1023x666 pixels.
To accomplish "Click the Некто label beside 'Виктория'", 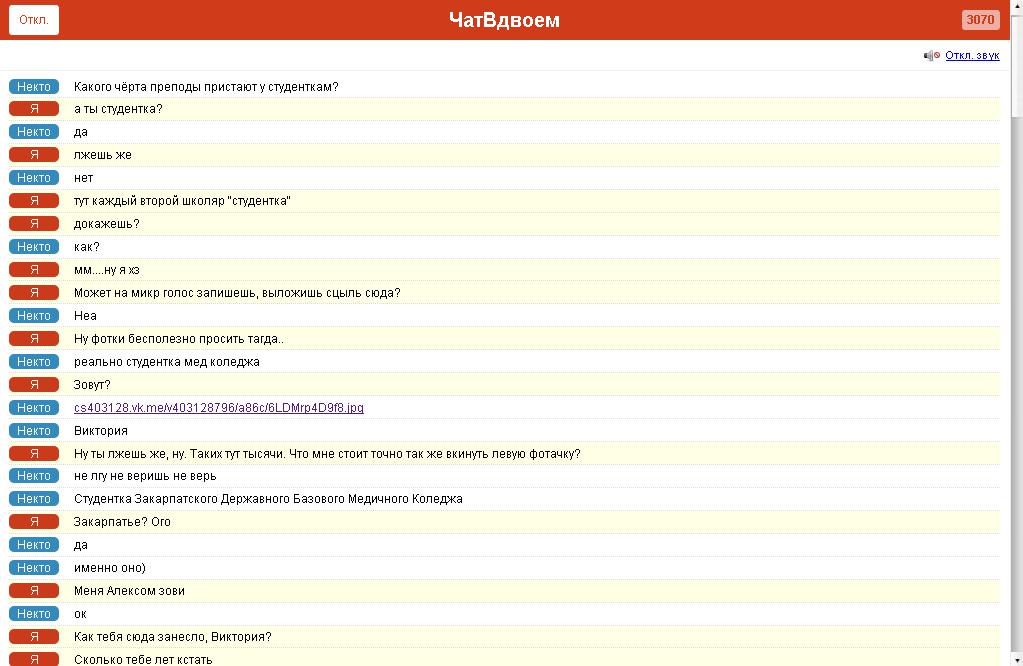I will [x=34, y=431].
